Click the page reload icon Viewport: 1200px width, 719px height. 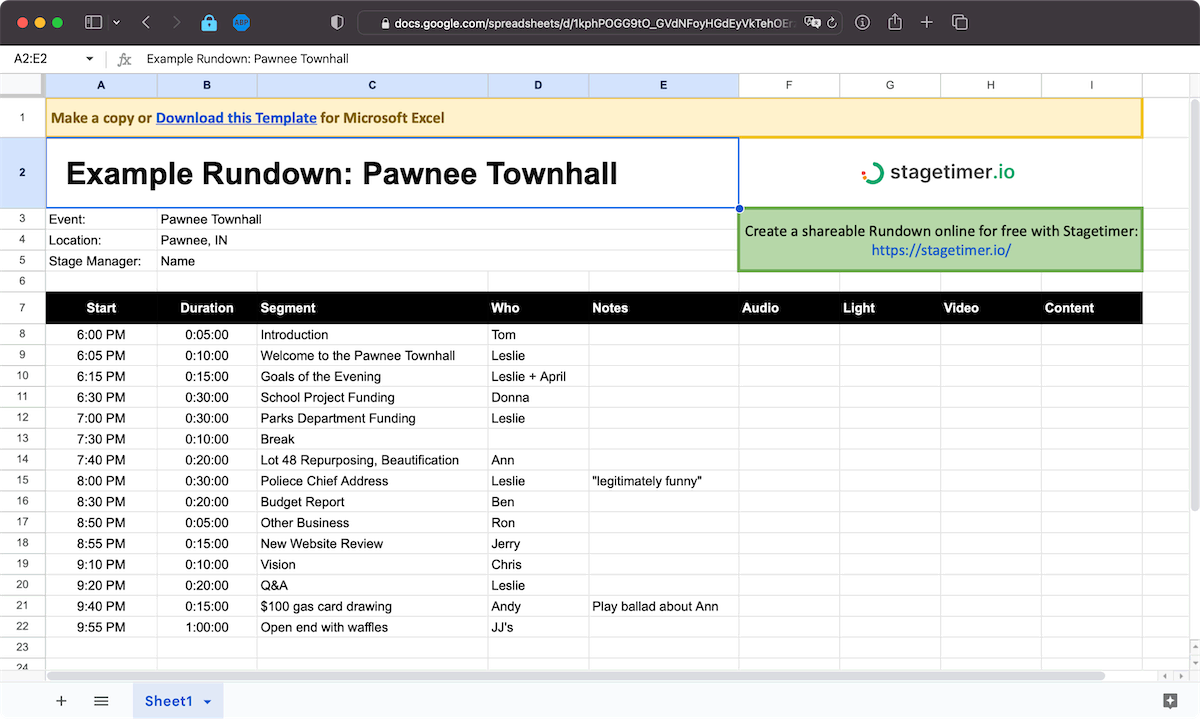(832, 22)
